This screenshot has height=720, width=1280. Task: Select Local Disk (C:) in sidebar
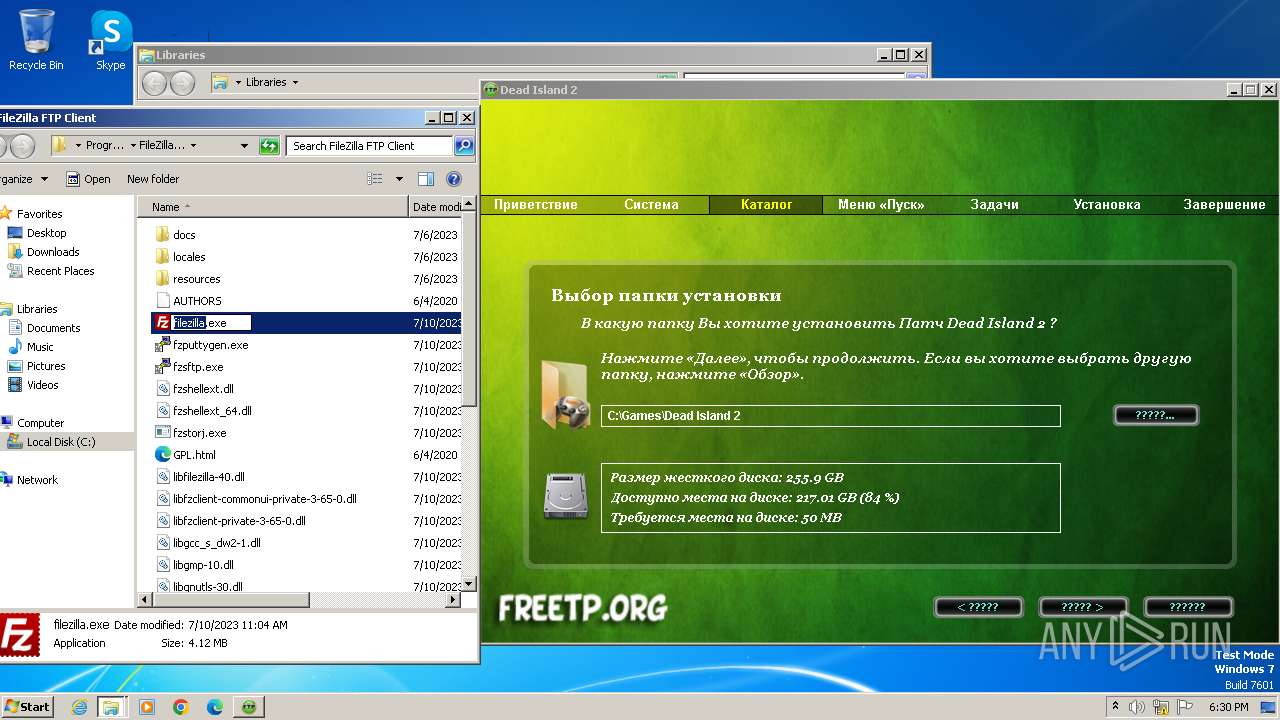coord(61,442)
